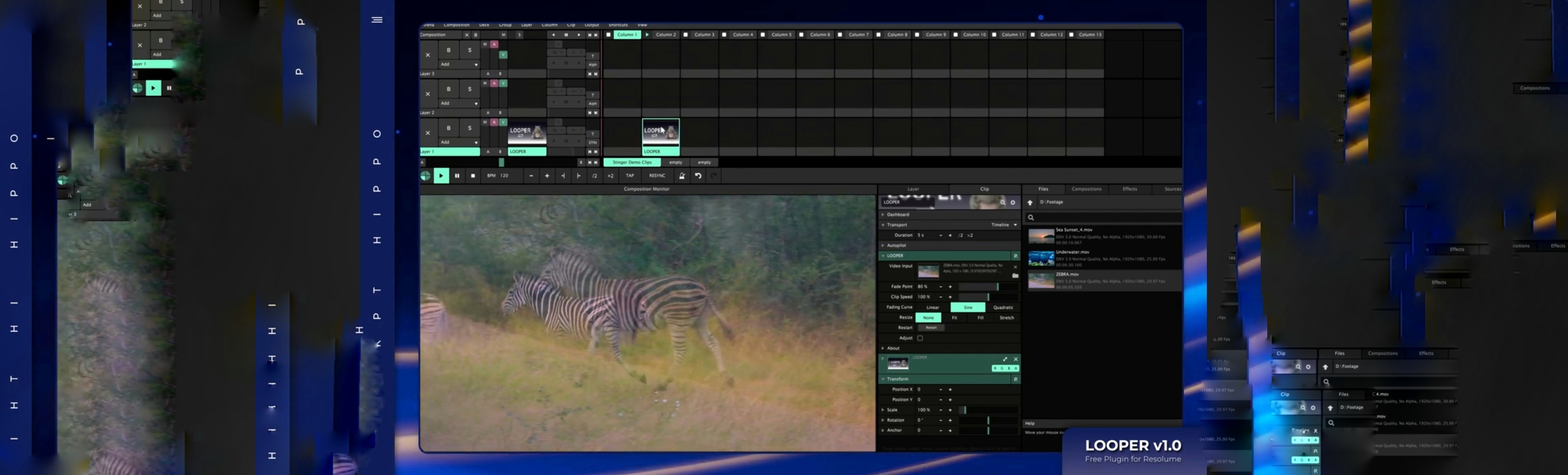Screen dimensions: 1568x475
Task: Trigger Column 13 header
Action: point(1090,35)
